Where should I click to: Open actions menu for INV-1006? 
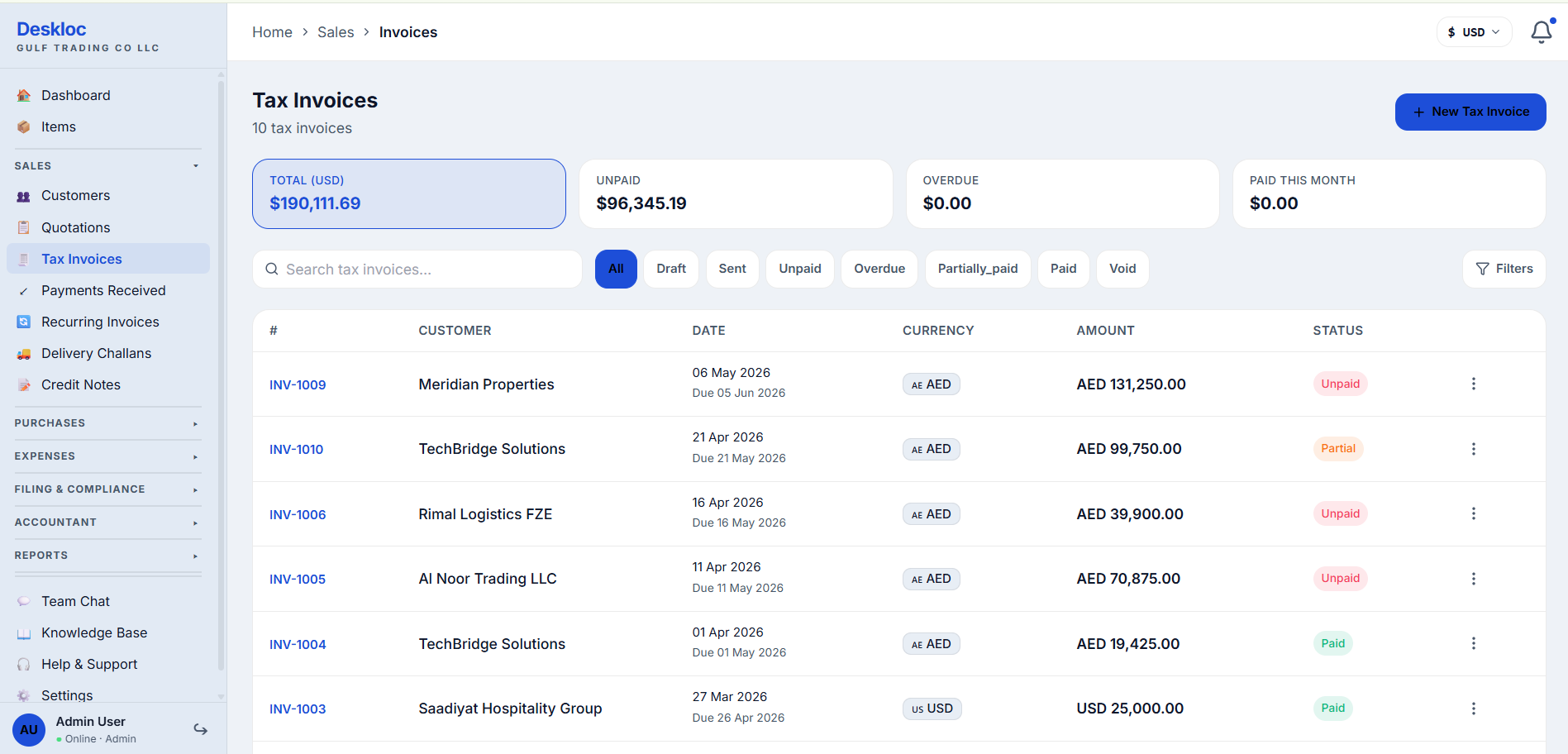1473,513
